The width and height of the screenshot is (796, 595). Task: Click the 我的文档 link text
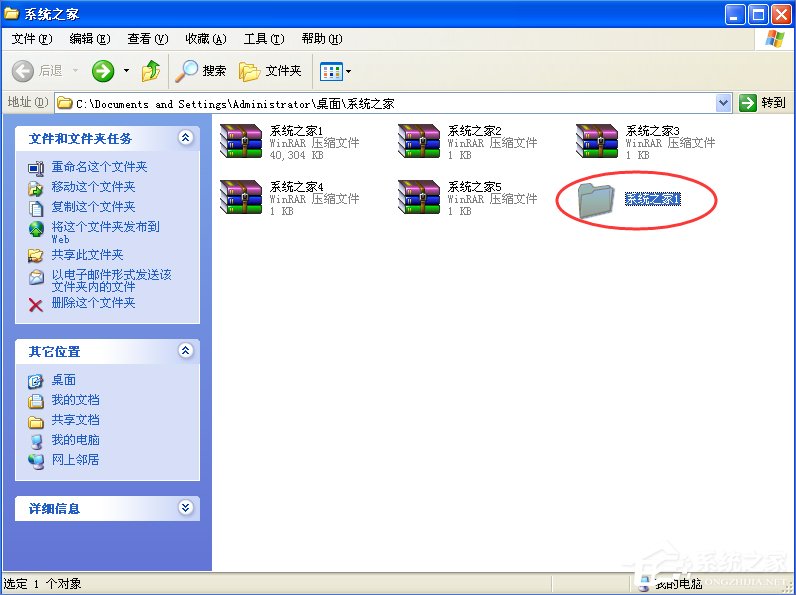click(76, 400)
